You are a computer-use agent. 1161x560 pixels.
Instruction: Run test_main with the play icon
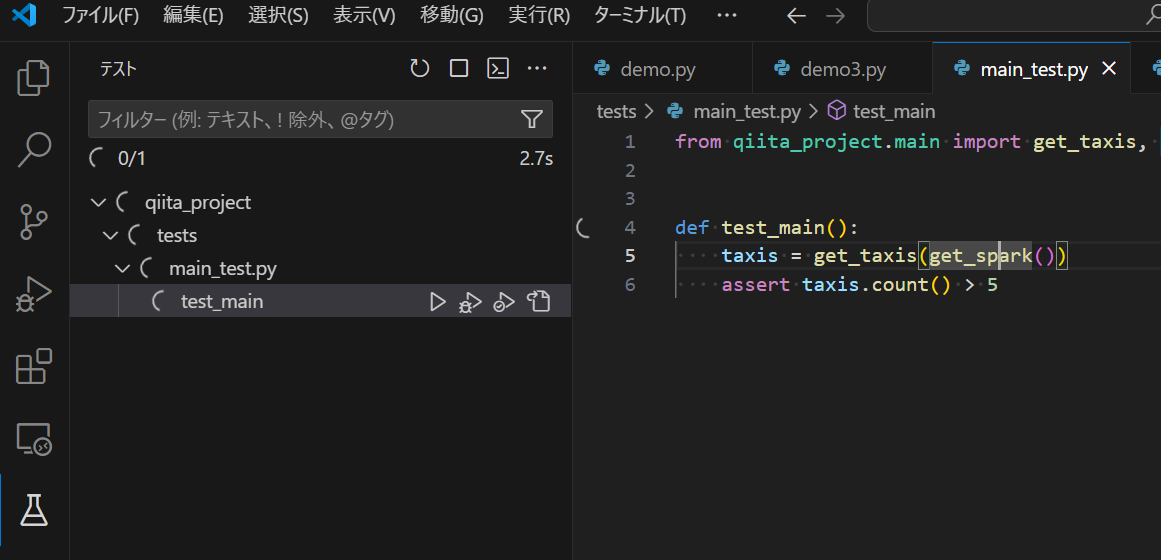(438, 301)
